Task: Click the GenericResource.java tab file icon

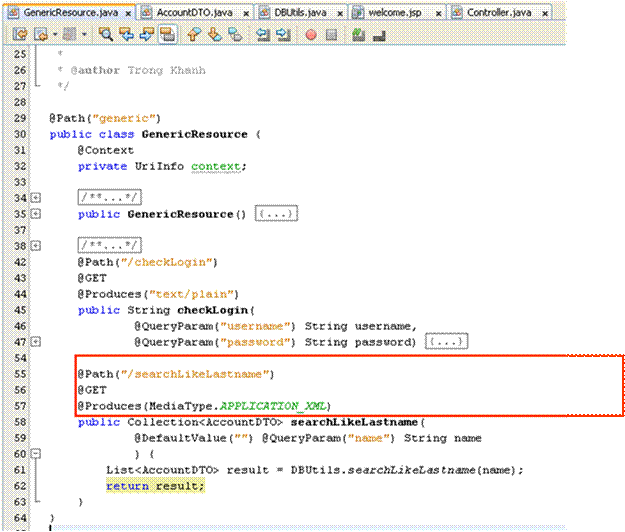Action: [x=14, y=13]
